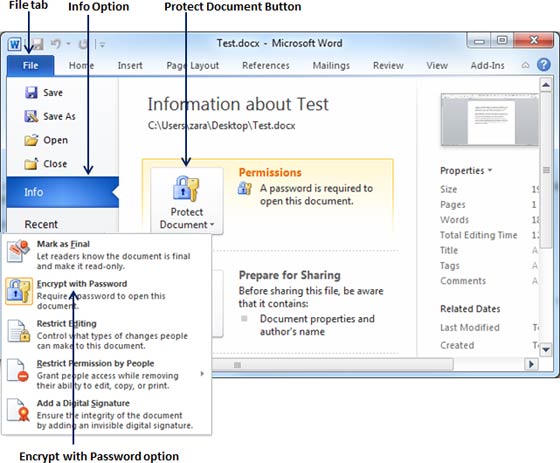This screenshot has height=463, width=560.
Task: Click the Open label in backstage menu
Action: 55,140
